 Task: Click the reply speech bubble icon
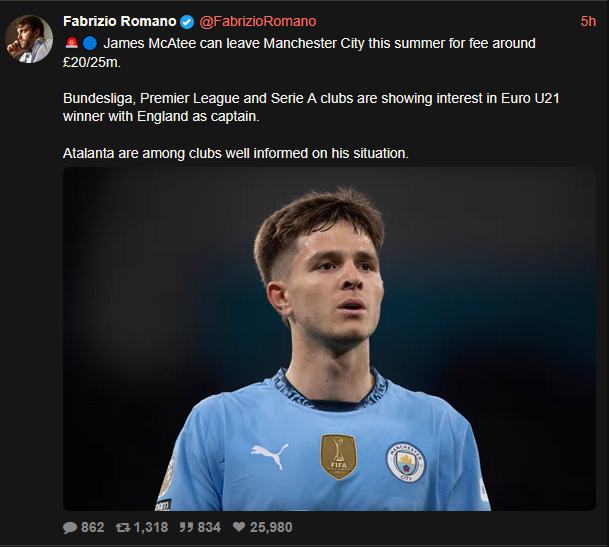coord(70,528)
